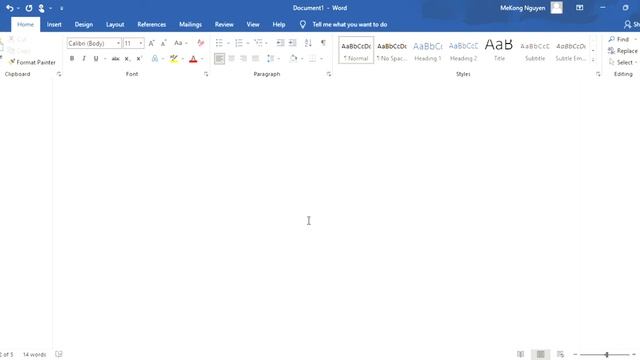
Task: Click the Replace button
Action: coord(623,51)
